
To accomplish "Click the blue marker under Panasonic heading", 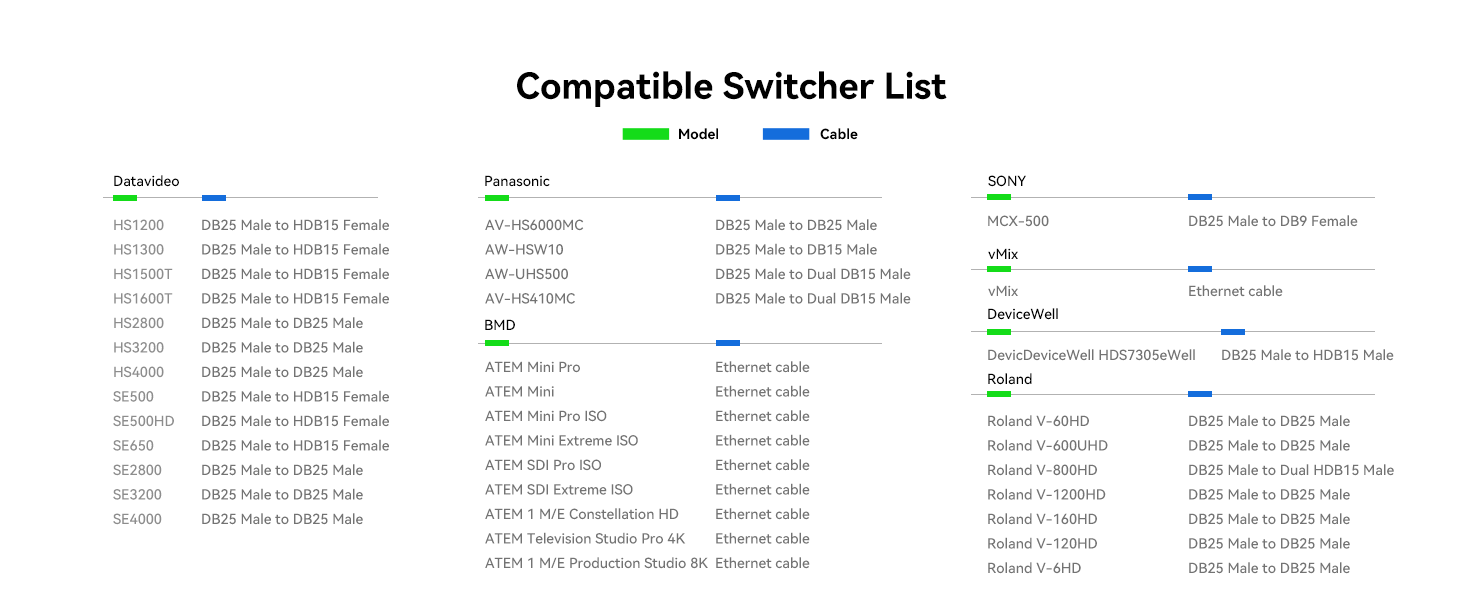I will click(728, 198).
